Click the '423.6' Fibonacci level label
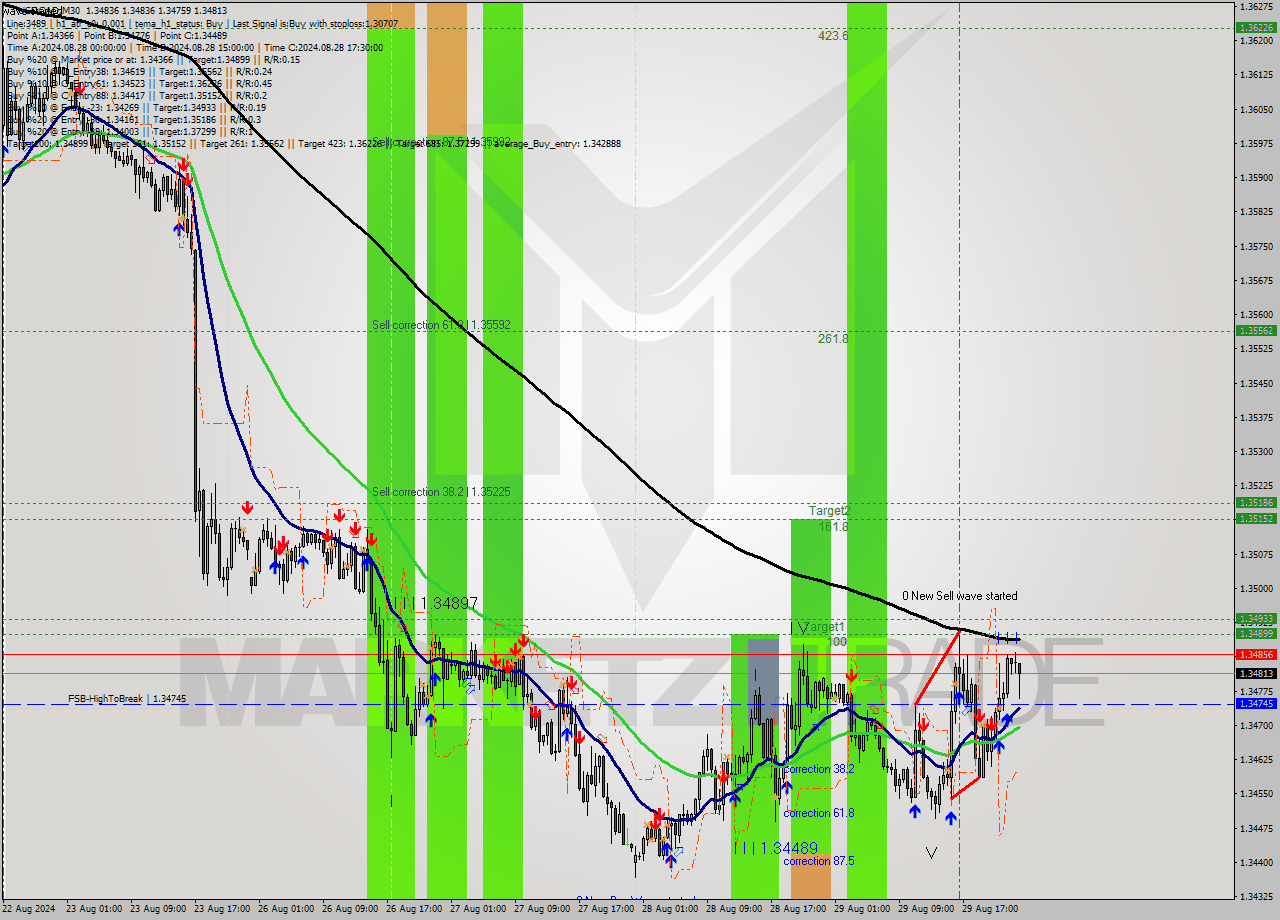 pyautogui.click(x=833, y=35)
